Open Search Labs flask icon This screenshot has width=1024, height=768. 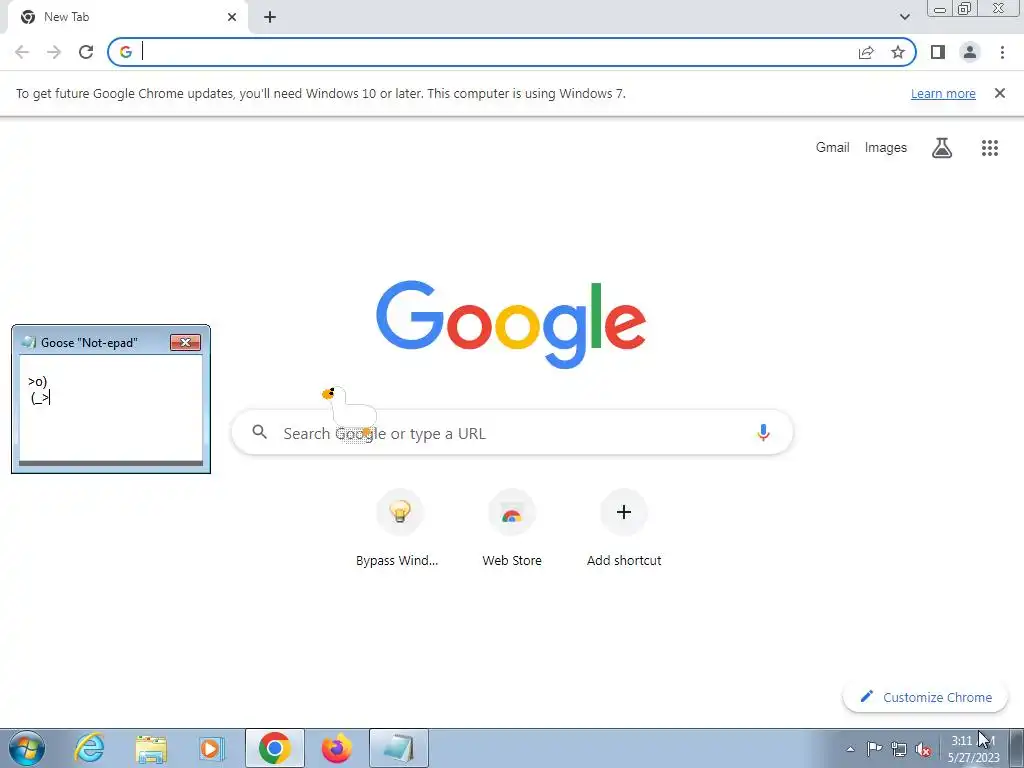coord(941,148)
